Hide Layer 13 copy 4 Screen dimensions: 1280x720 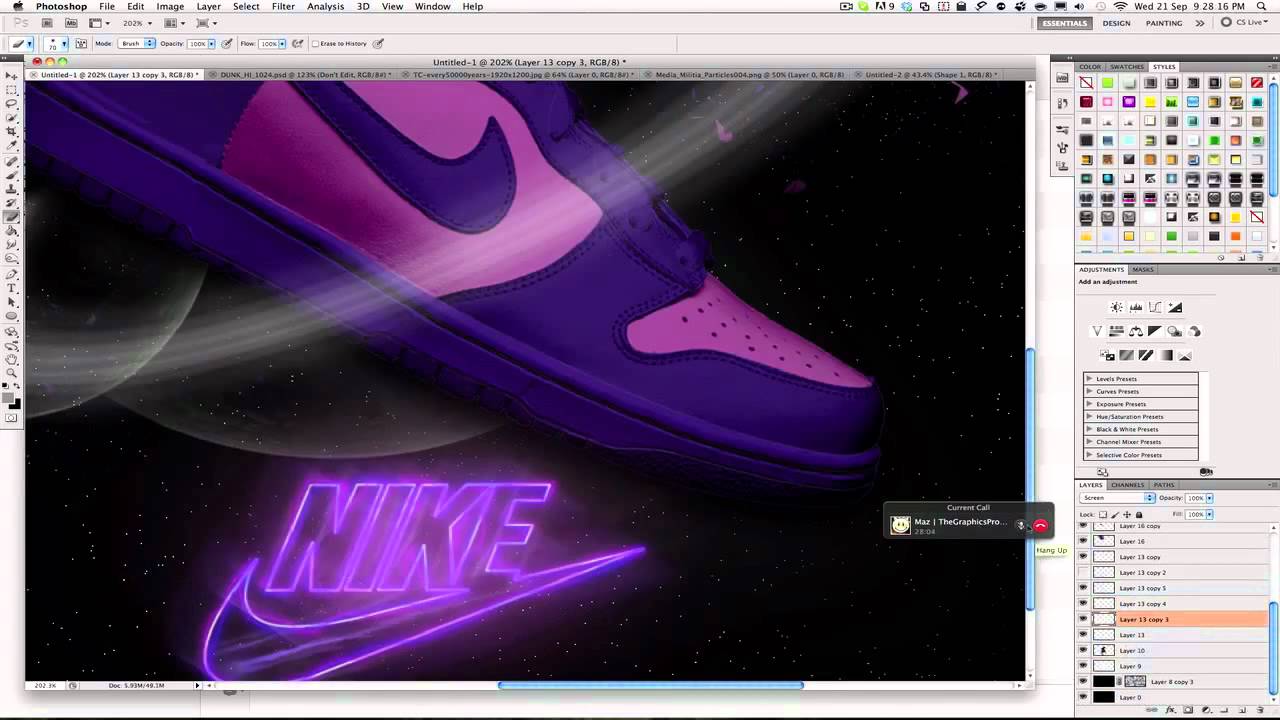(1083, 604)
